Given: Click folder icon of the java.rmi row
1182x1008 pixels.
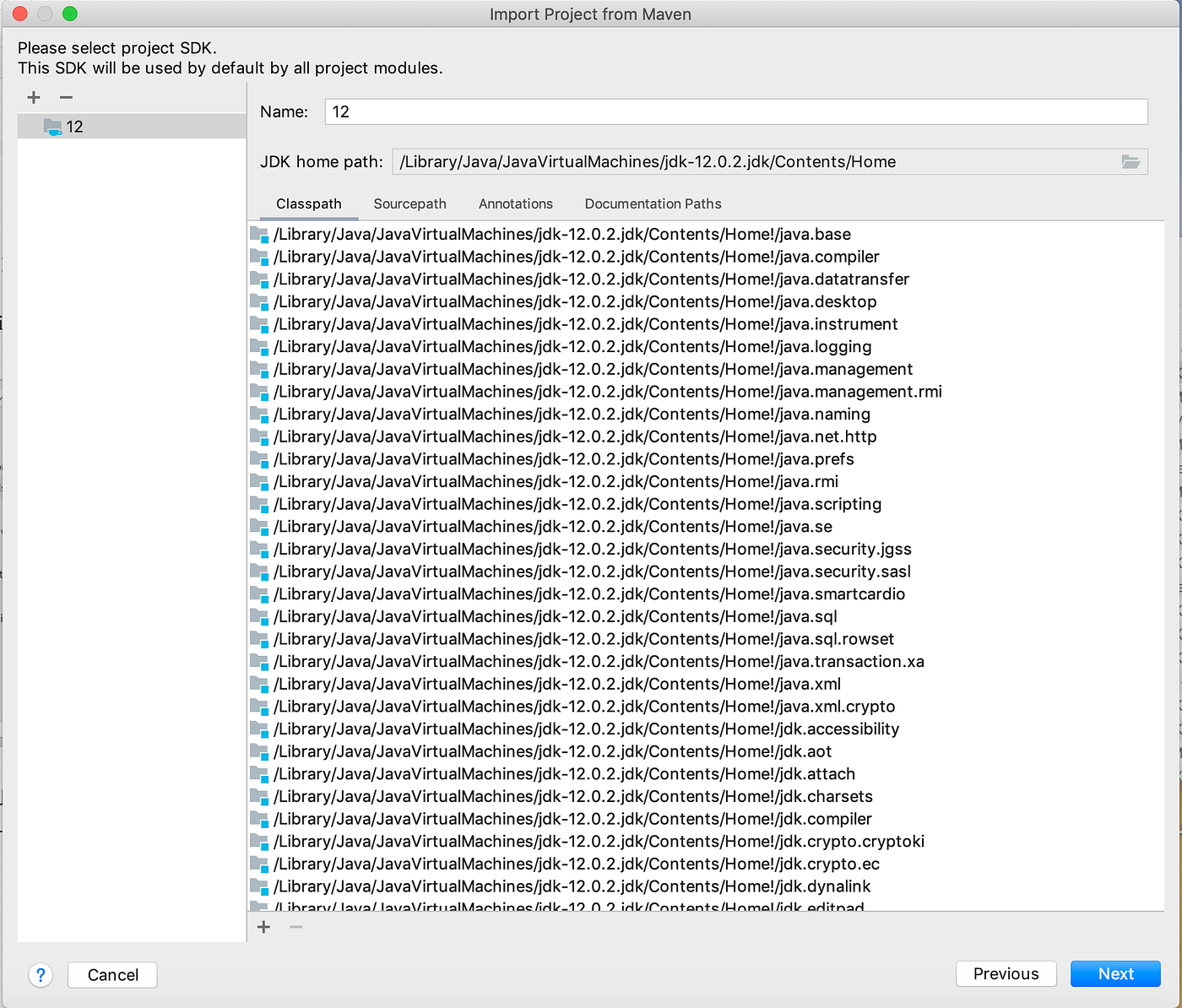Looking at the screenshot, I should coord(259,481).
